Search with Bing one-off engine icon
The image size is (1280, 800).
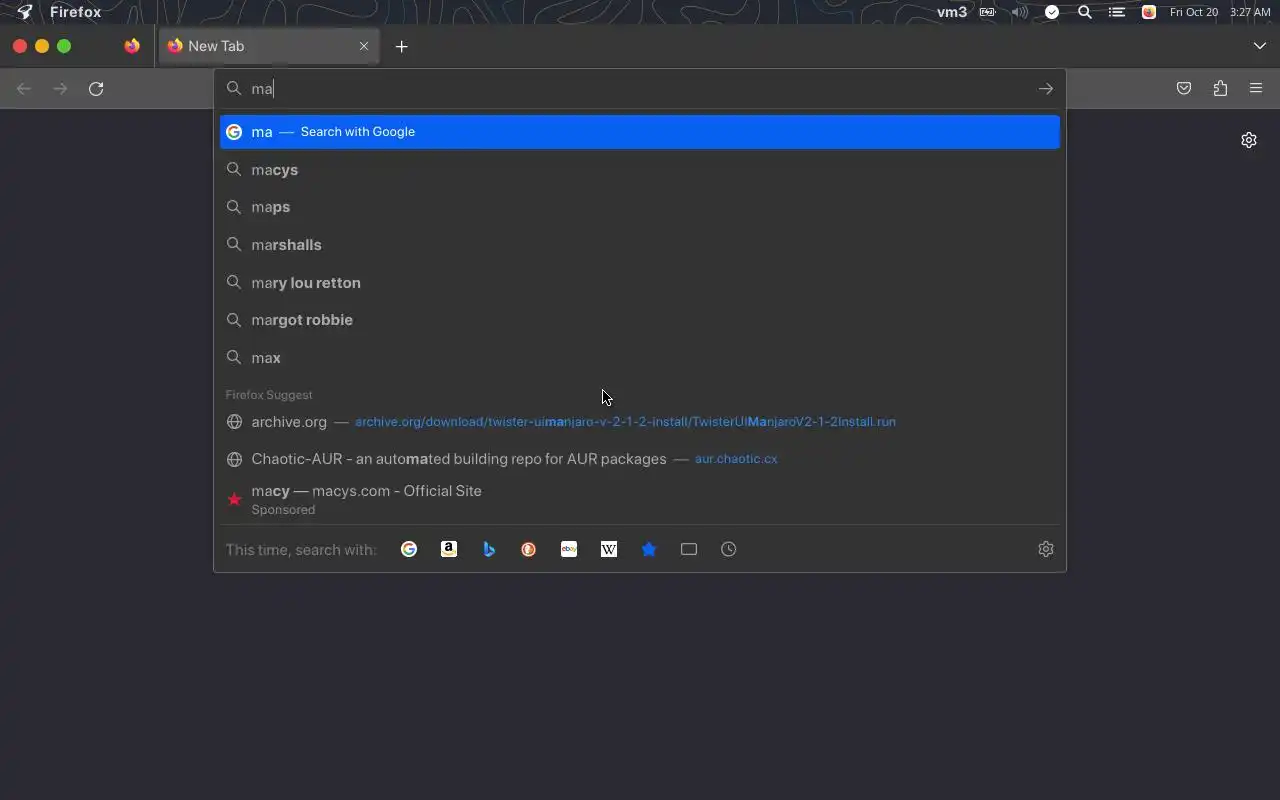[x=489, y=549]
